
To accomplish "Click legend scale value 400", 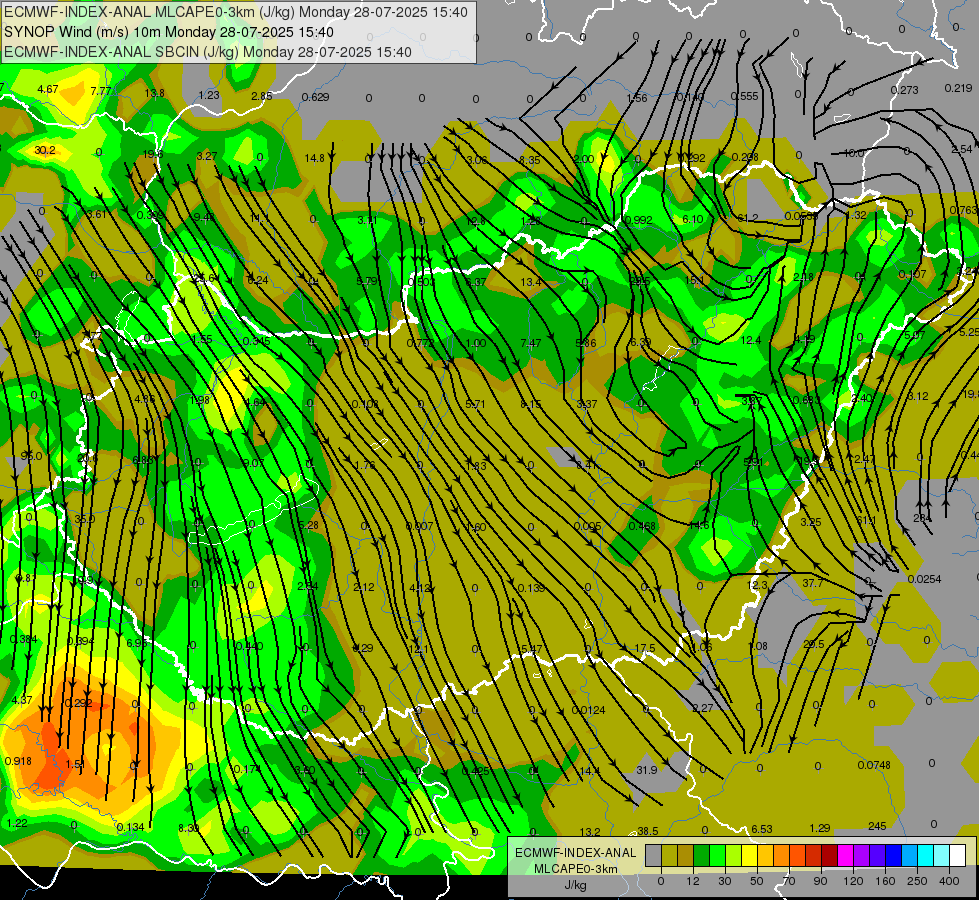I will pos(949,881).
